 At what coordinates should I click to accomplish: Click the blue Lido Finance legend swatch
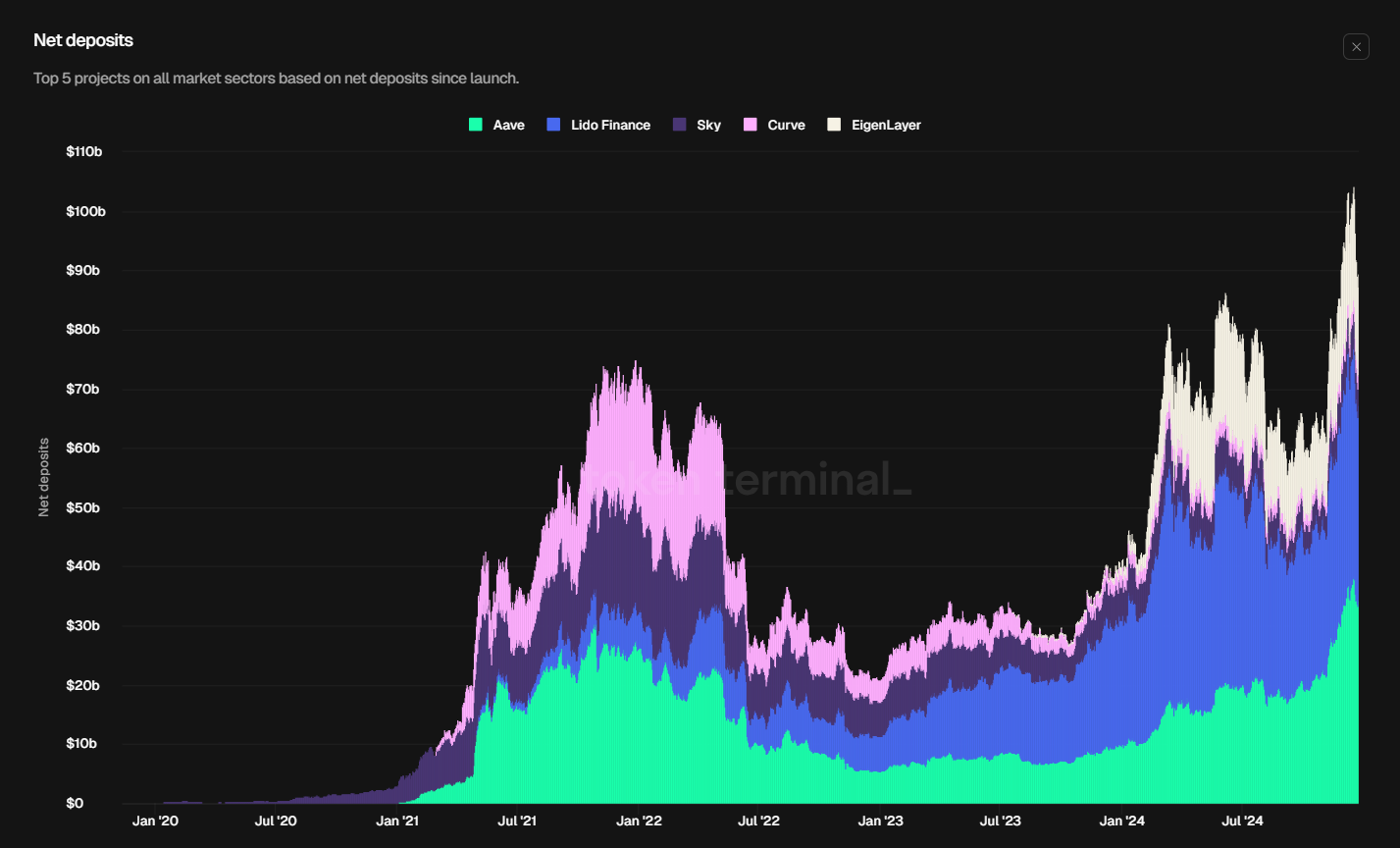pos(553,125)
